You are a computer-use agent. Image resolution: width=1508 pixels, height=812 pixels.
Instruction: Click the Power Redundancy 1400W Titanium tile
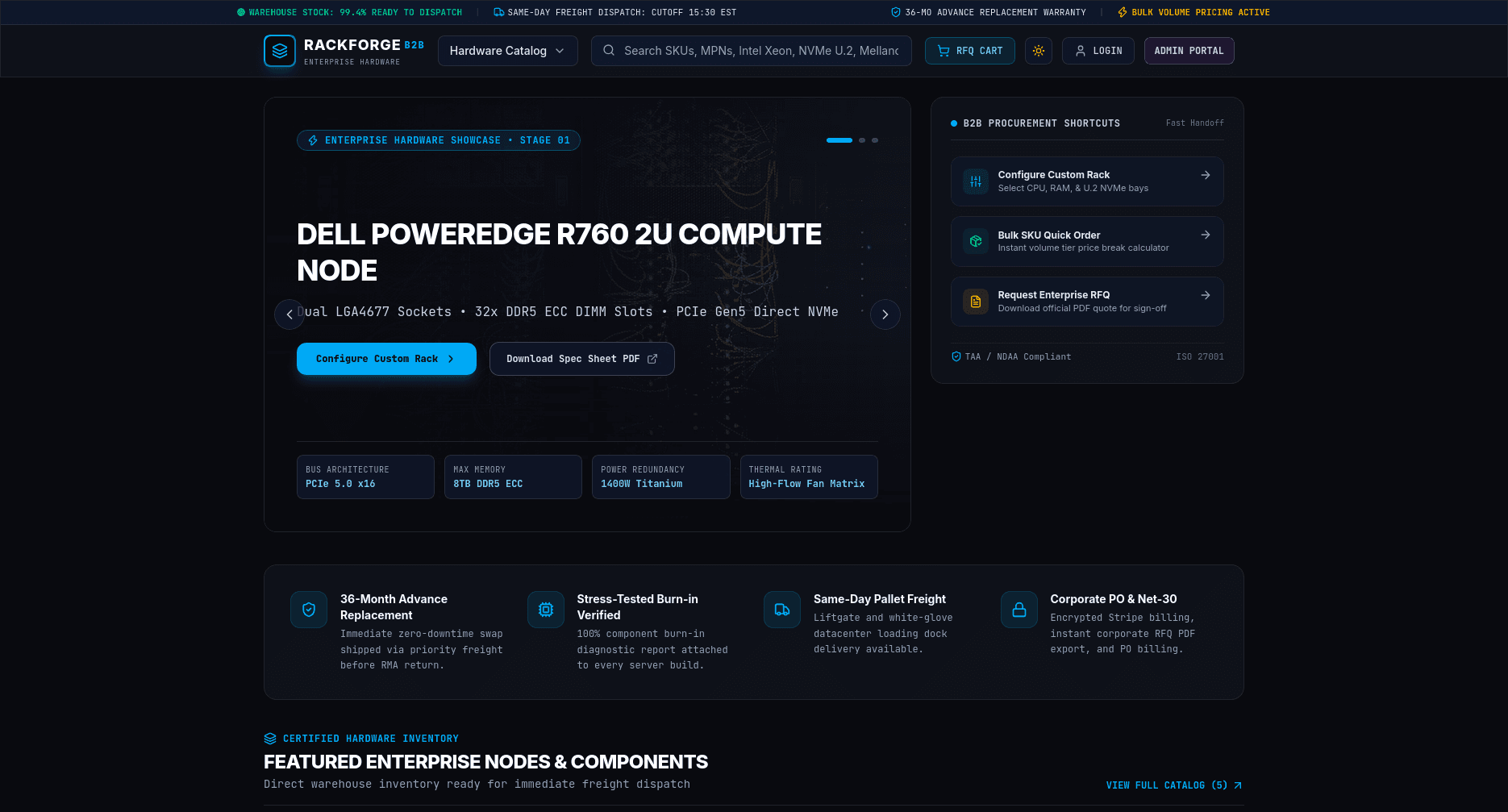click(x=661, y=477)
